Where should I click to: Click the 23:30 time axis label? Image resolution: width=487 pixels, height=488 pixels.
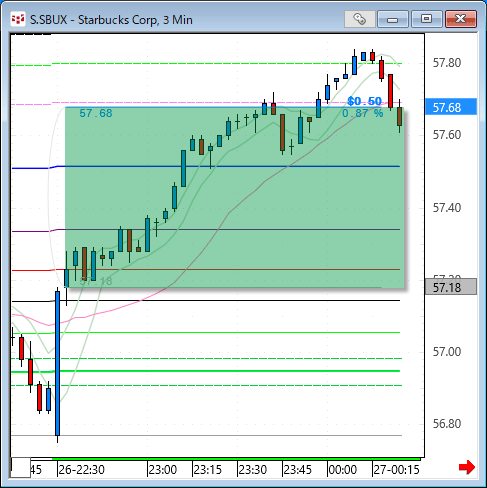(252, 470)
